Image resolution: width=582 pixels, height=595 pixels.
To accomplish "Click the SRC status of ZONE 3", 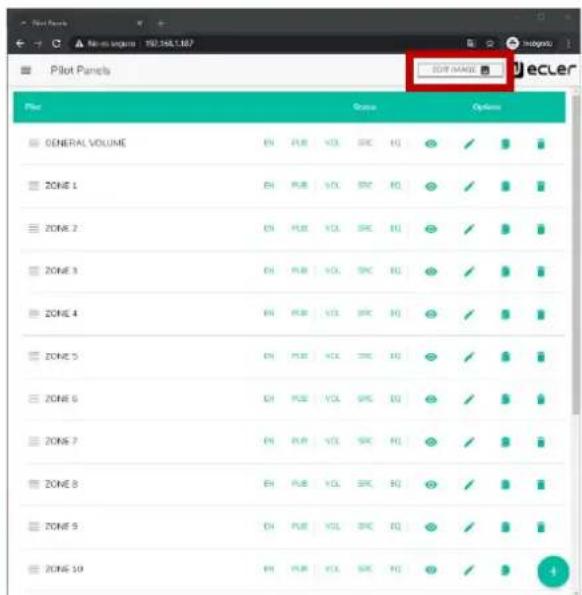I will pyautogui.click(x=365, y=271).
